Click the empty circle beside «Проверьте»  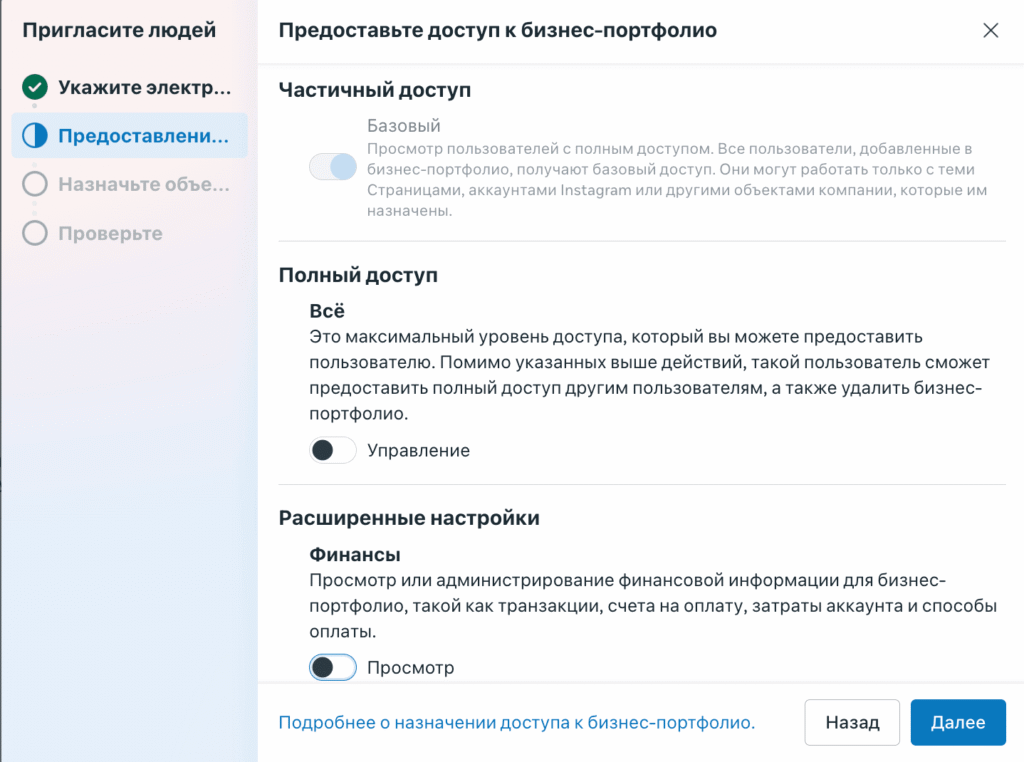[x=35, y=233]
